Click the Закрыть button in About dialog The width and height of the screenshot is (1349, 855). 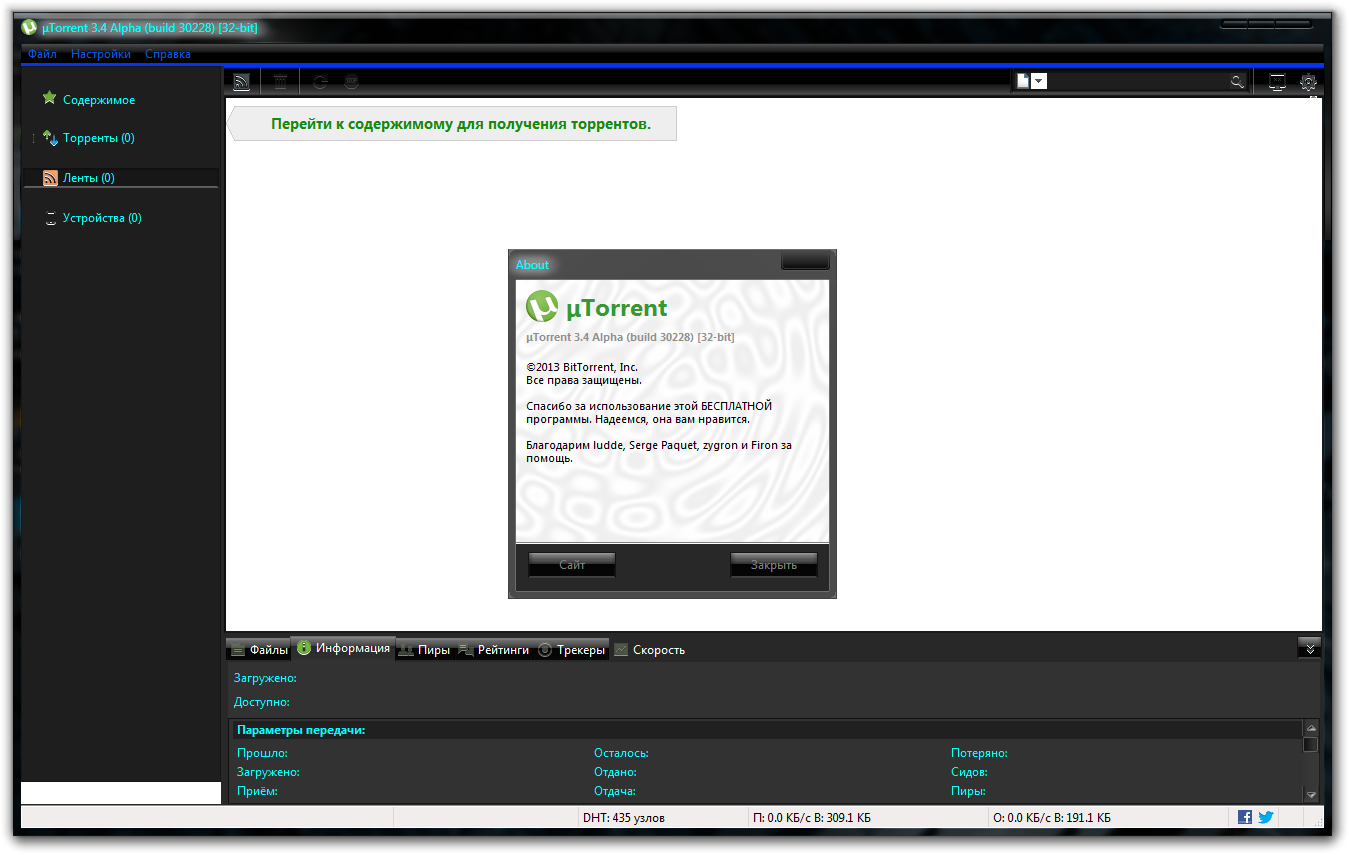pos(774,565)
